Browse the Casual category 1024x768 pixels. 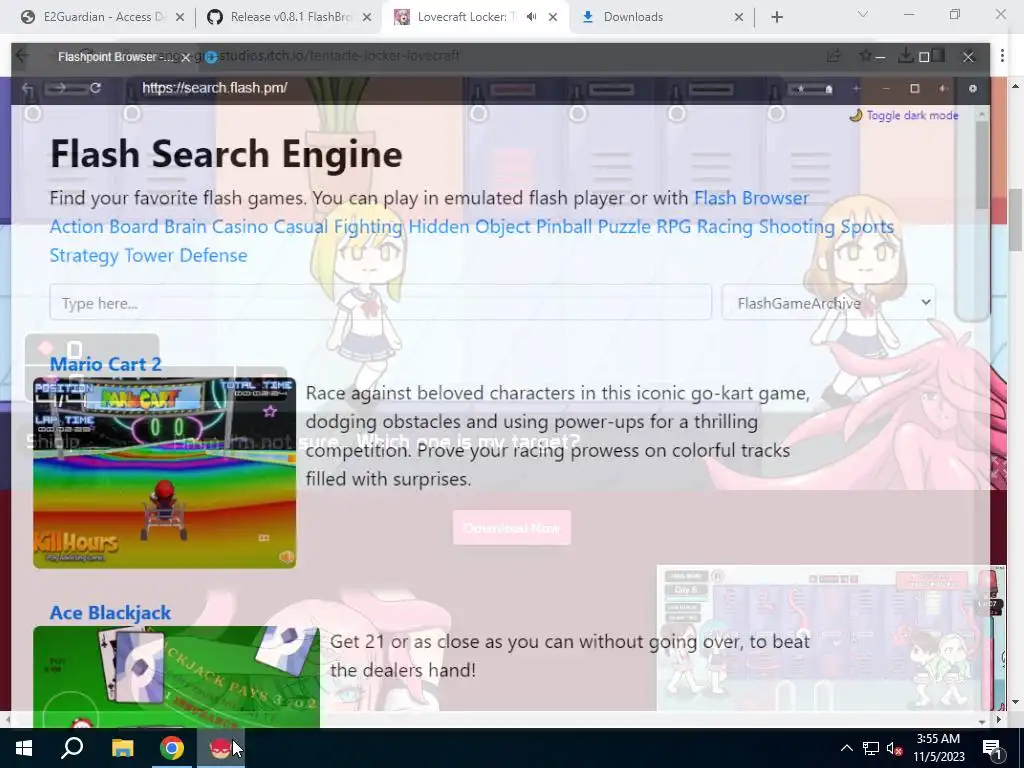coord(300,227)
